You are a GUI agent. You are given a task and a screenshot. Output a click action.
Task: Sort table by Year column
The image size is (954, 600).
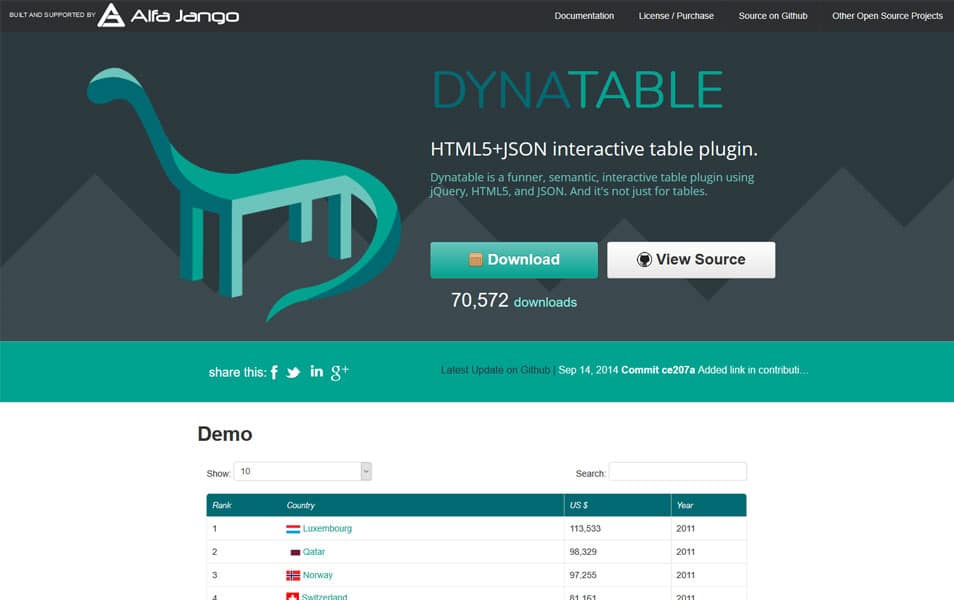click(x=685, y=505)
